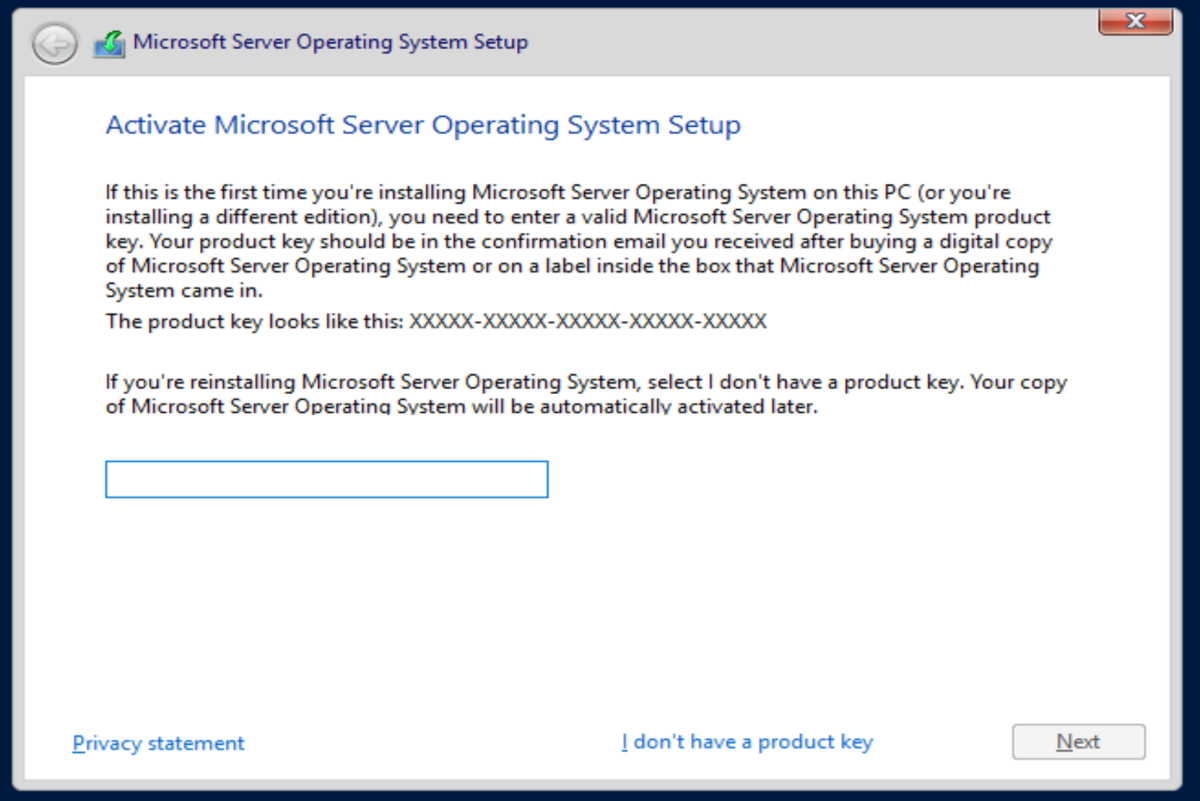The image size is (1200, 801).
Task: Click the Next button
Action: point(1078,741)
